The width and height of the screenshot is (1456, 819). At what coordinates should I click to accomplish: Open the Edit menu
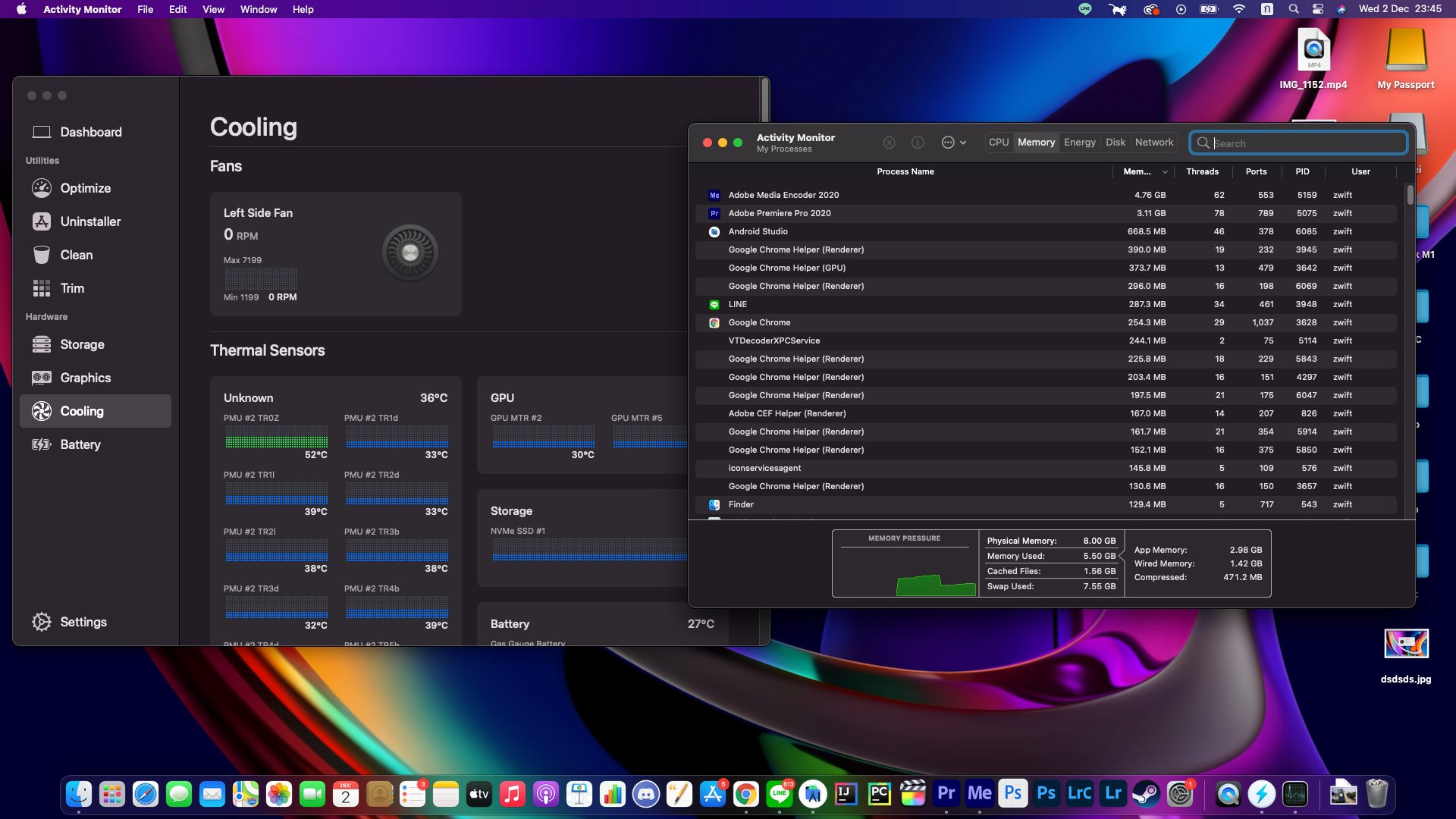pos(178,9)
